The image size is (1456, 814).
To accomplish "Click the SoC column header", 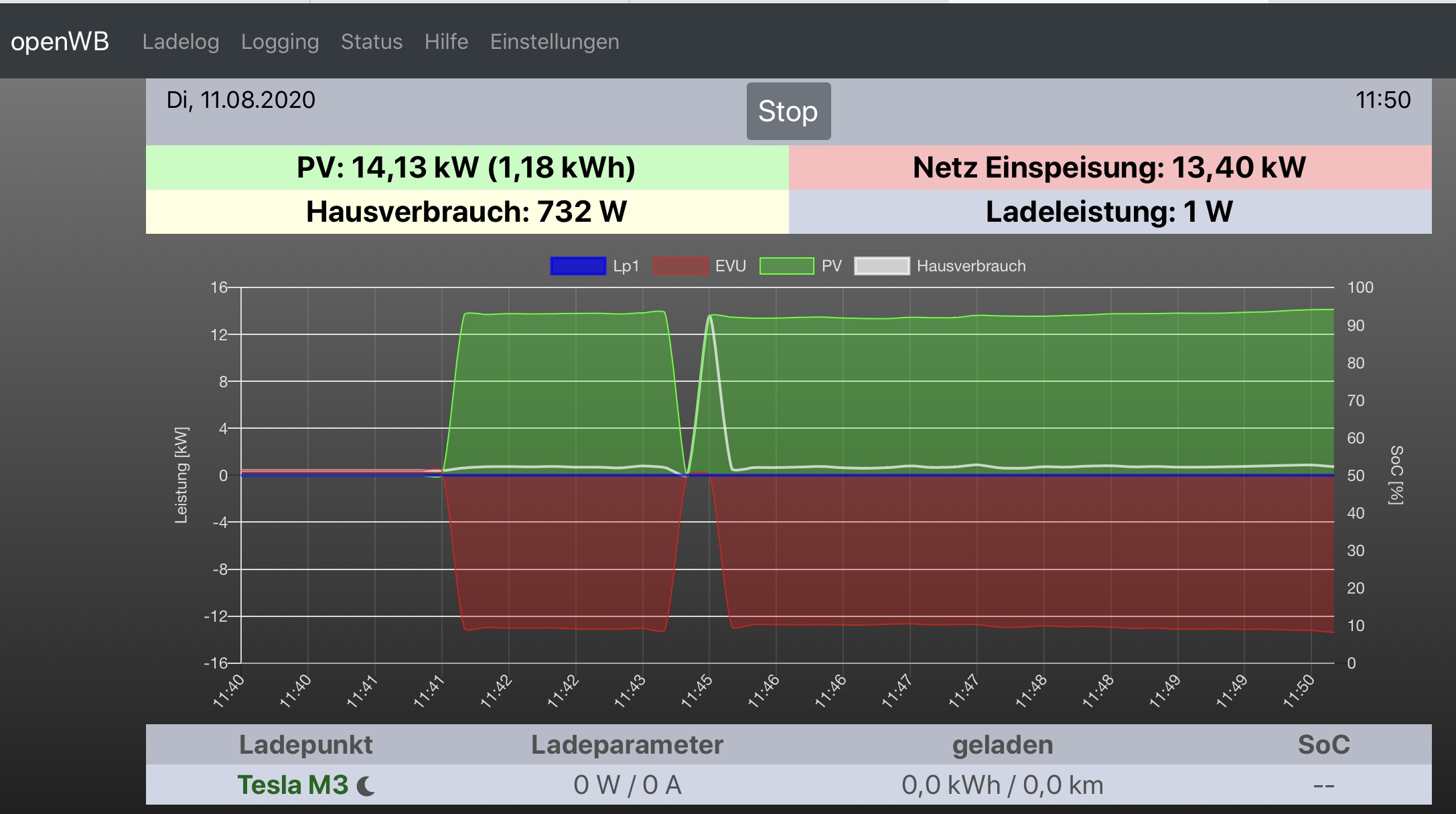I will pyautogui.click(x=1324, y=745).
